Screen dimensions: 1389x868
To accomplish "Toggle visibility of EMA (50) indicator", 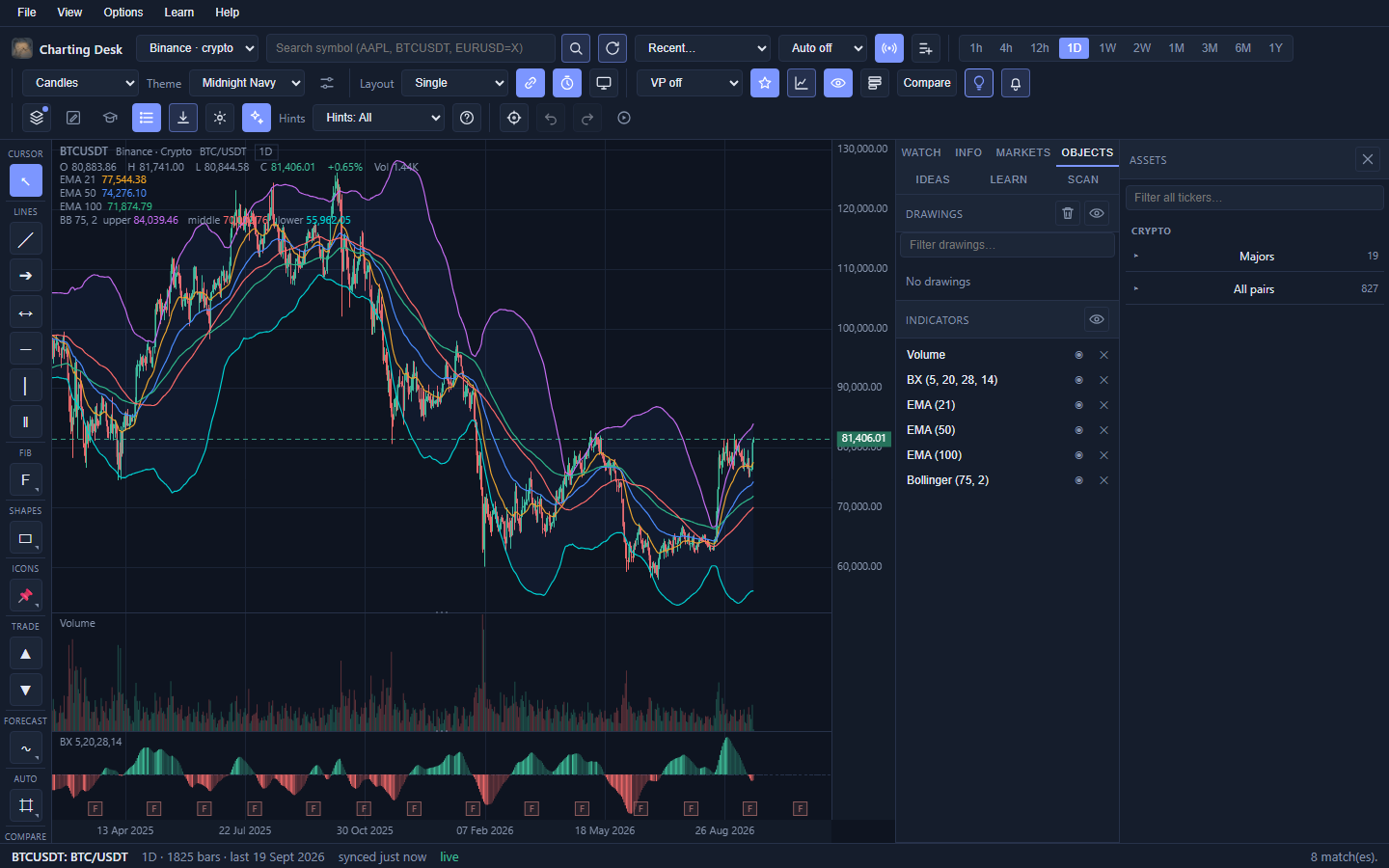I will [1079, 430].
